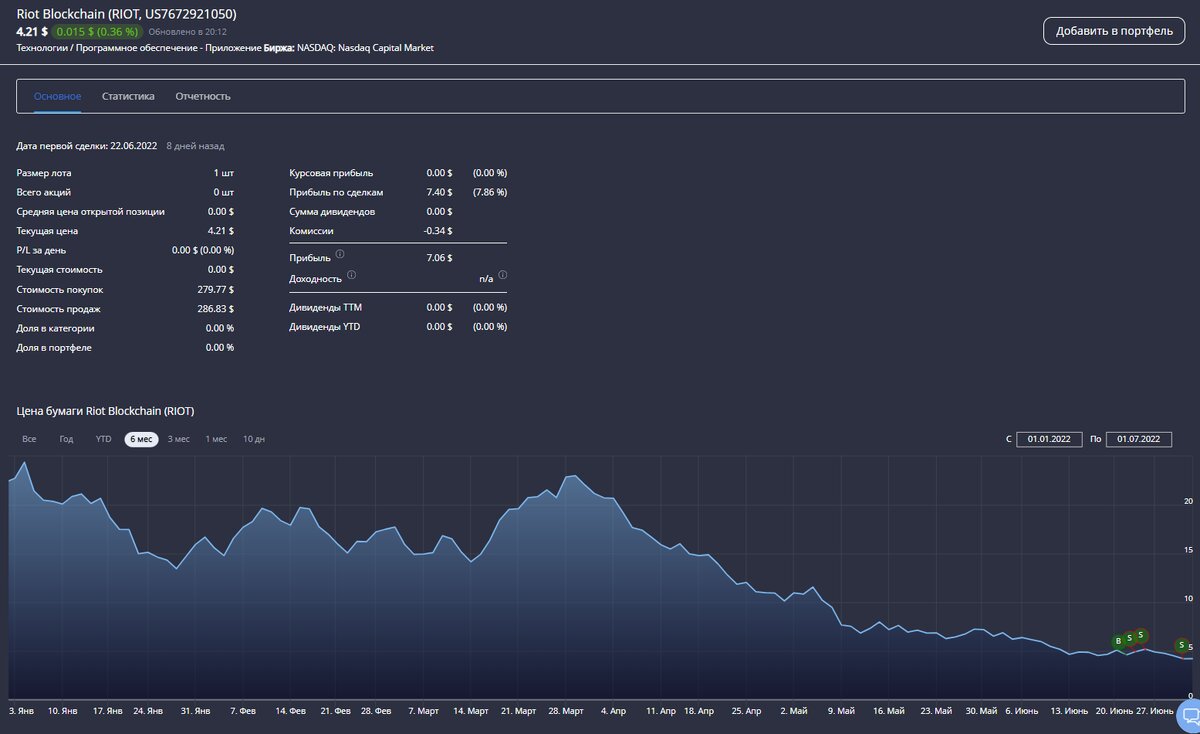The height and width of the screenshot is (734, 1200).
Task: Click the B buy marker on chart
Action: [x=1118, y=641]
